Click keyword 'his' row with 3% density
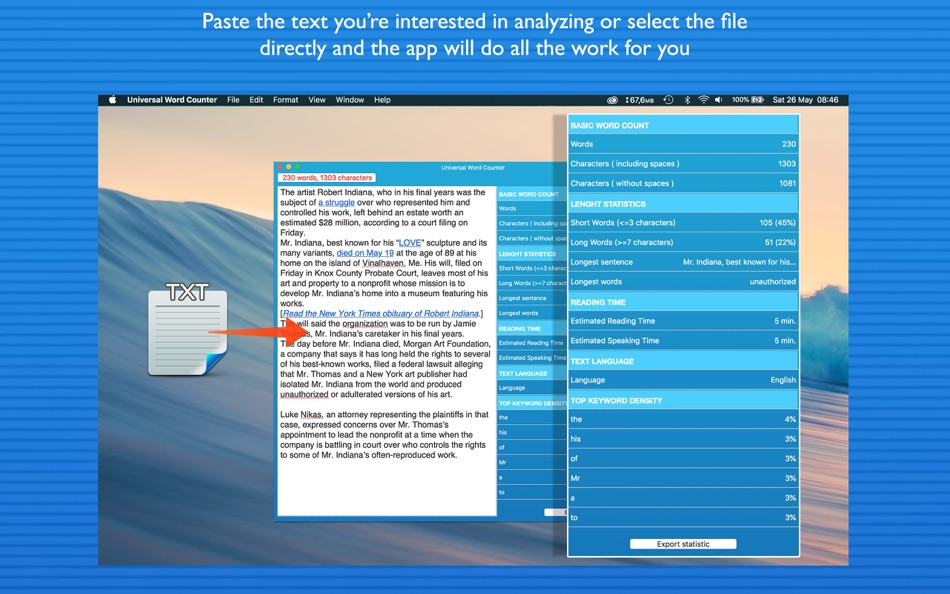Viewport: 950px width, 594px height. coord(683,439)
